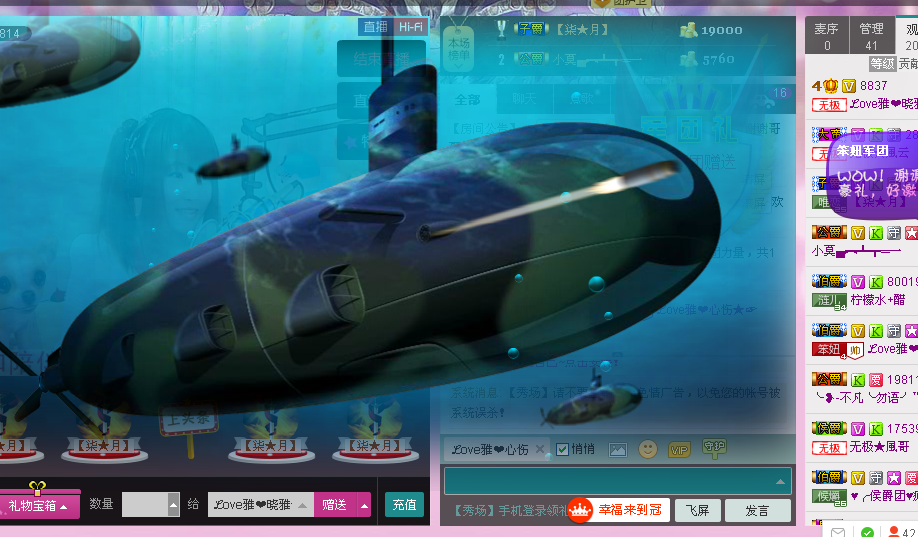Toggle the 悄悄 whisper checkbox
Viewport: 918px width, 537px height.
click(563, 449)
